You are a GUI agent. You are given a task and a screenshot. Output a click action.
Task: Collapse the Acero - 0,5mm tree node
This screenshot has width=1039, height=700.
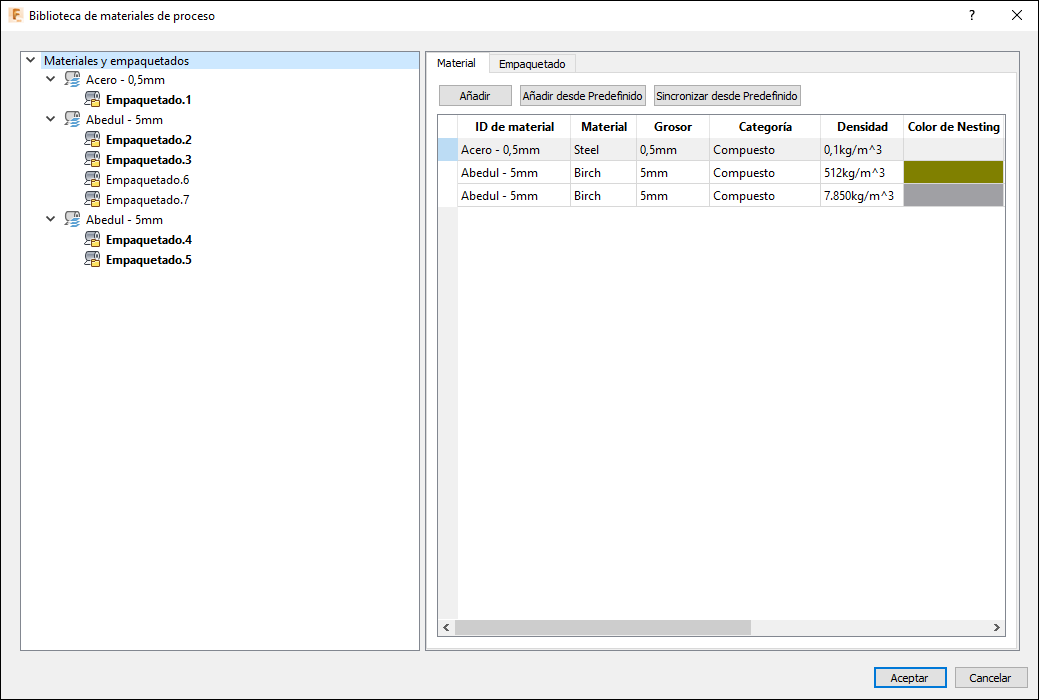[50, 80]
